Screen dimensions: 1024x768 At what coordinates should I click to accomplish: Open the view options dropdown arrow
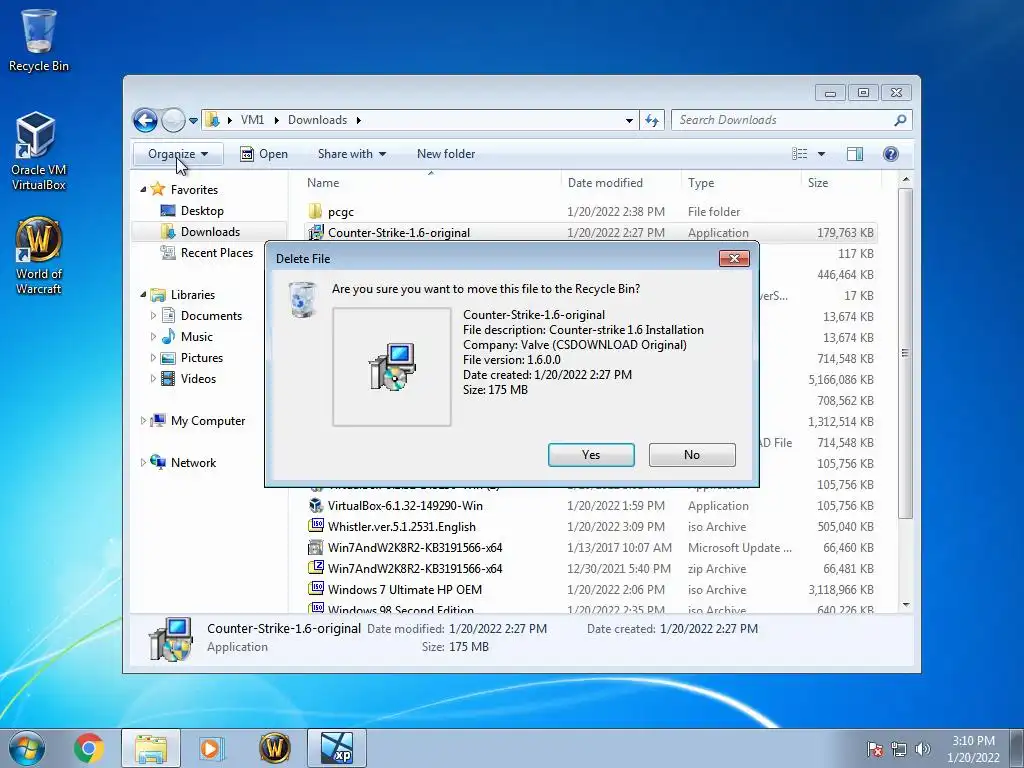pyautogui.click(x=822, y=154)
